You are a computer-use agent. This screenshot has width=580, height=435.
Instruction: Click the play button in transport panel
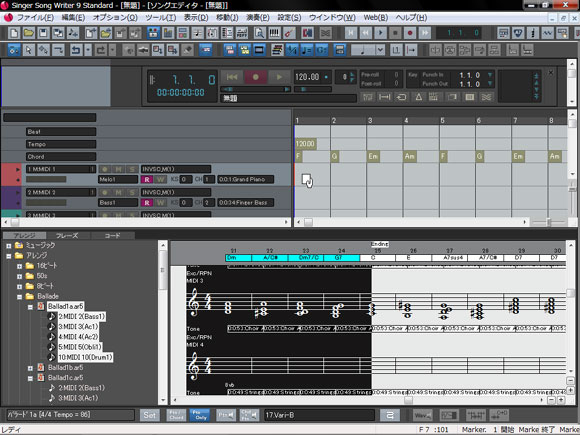[279, 77]
